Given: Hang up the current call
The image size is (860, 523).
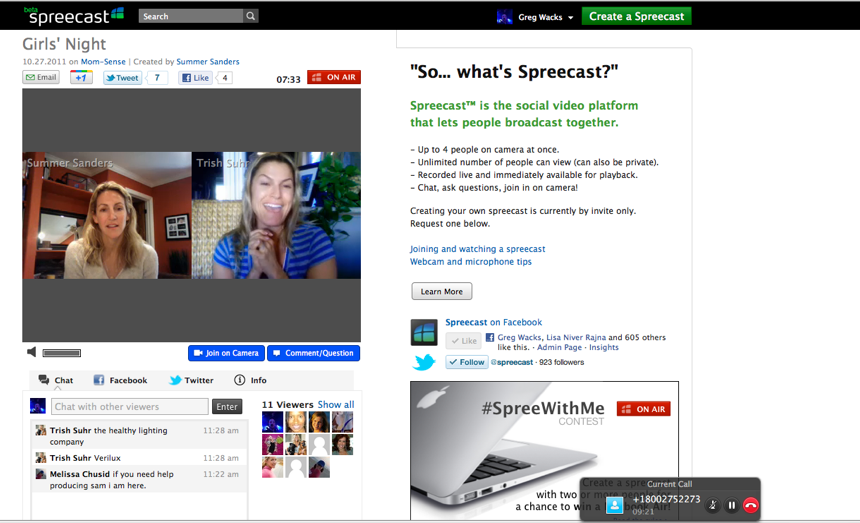Looking at the screenshot, I should click(x=751, y=505).
